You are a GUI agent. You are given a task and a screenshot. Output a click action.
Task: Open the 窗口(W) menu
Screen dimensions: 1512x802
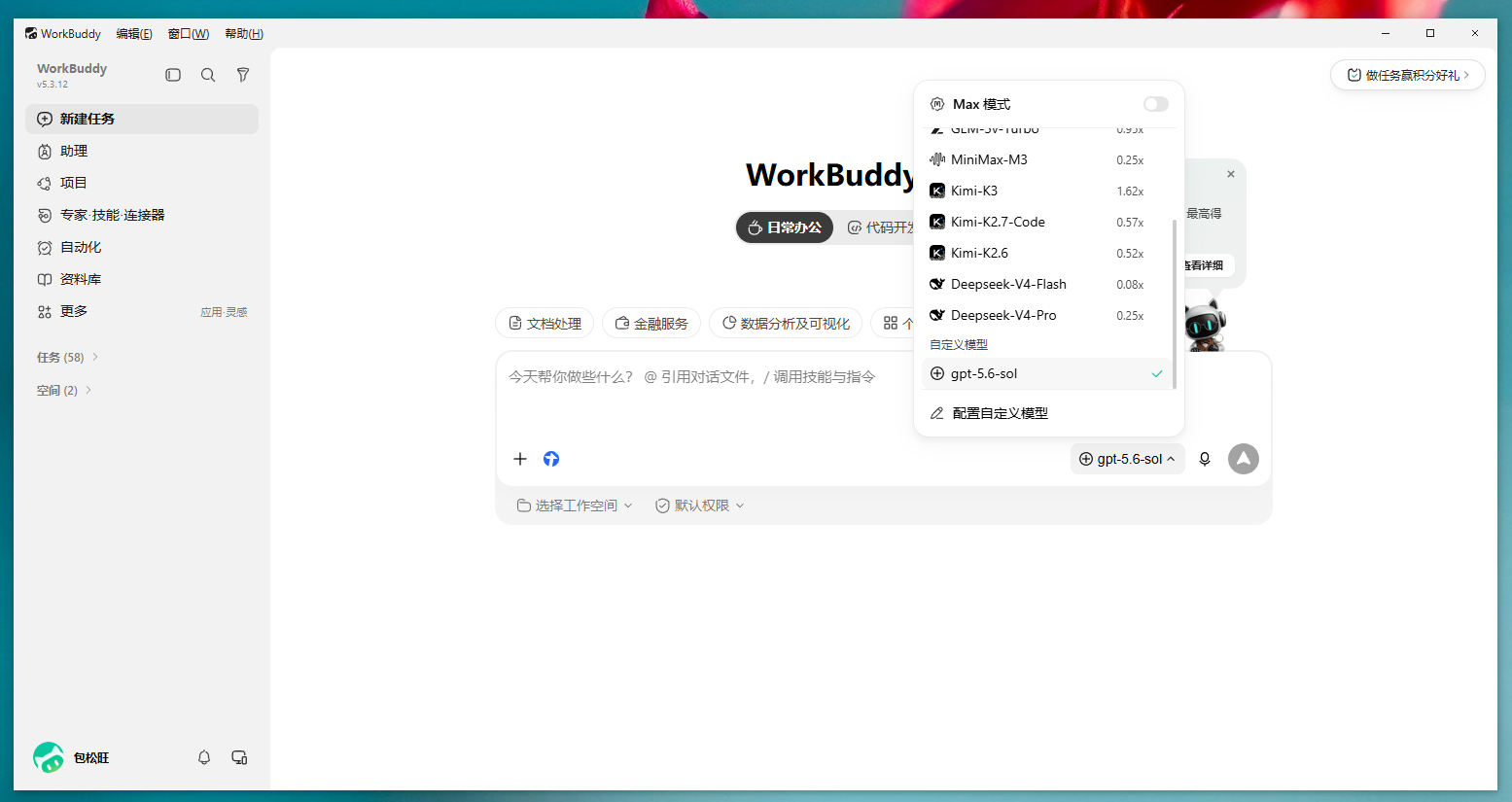pyautogui.click(x=189, y=33)
